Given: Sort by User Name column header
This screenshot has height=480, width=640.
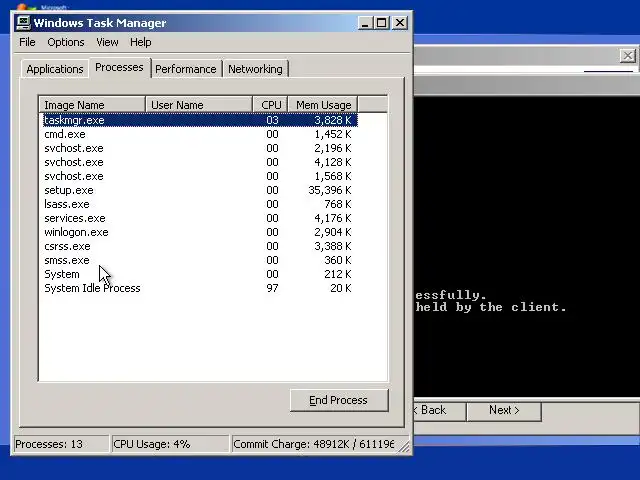Looking at the screenshot, I should click(x=199, y=105).
